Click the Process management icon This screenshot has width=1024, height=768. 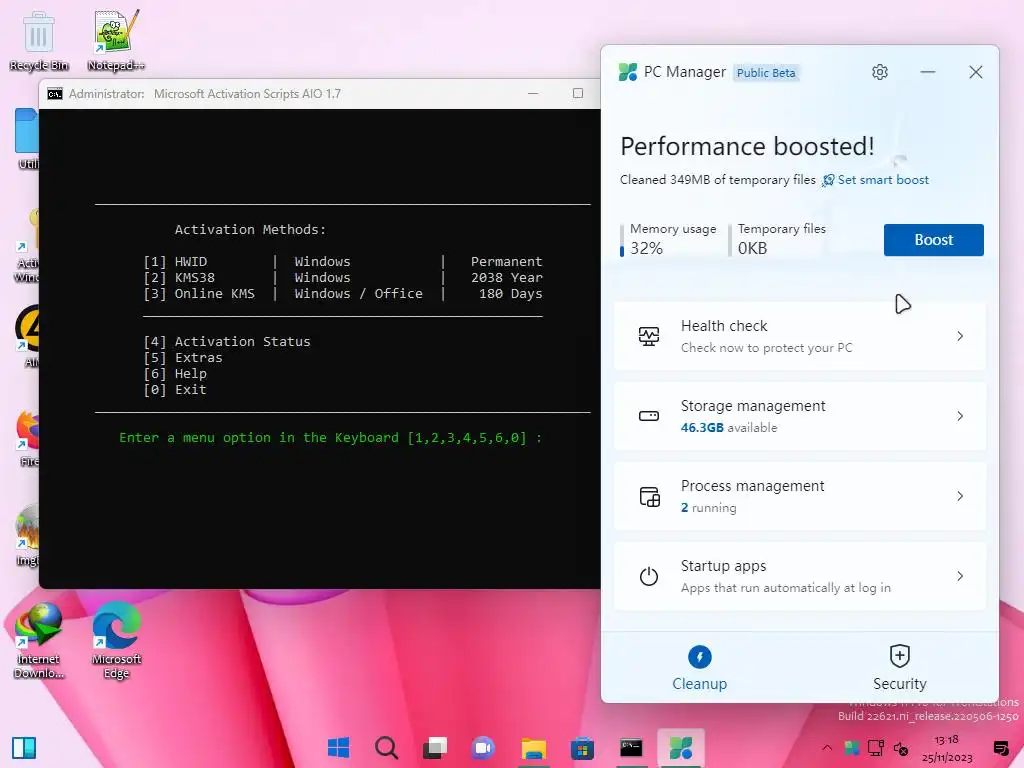(649, 496)
